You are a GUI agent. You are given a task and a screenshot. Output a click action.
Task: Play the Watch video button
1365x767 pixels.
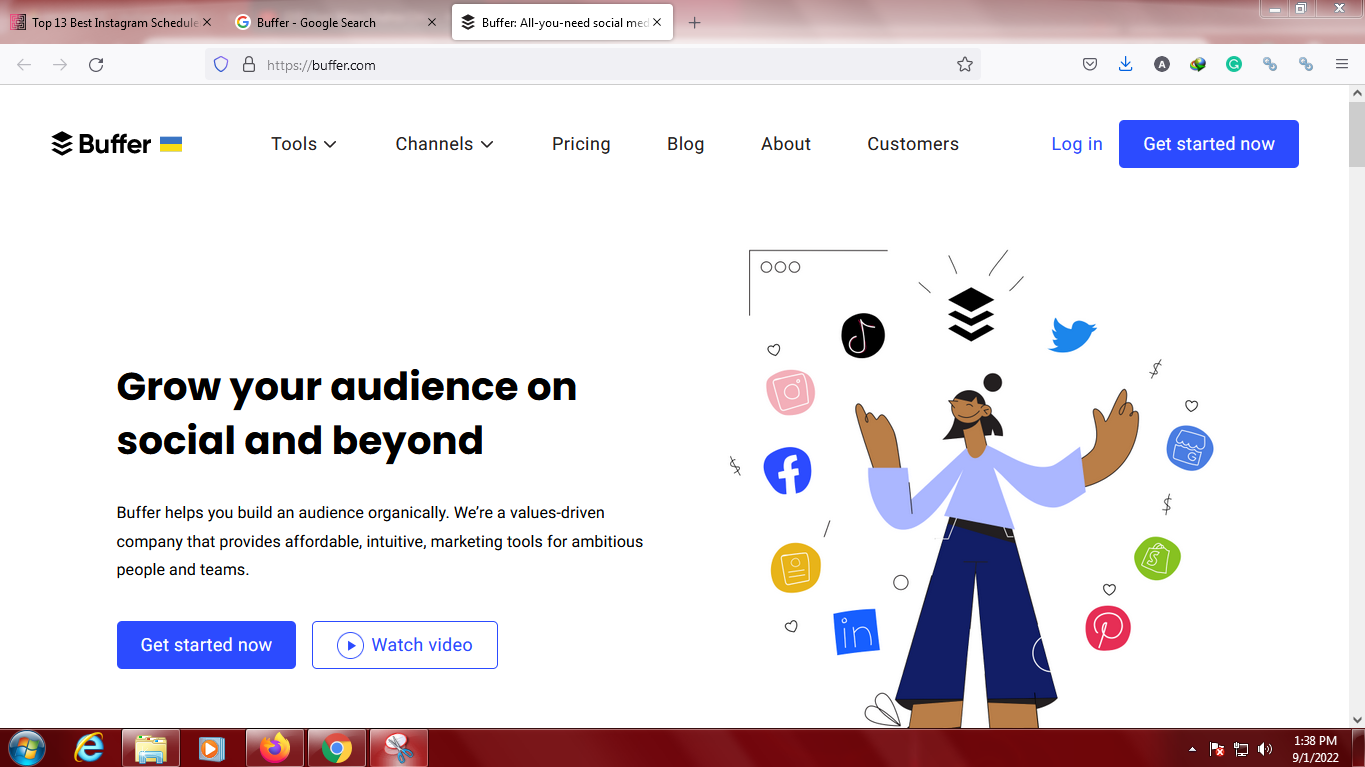405,645
